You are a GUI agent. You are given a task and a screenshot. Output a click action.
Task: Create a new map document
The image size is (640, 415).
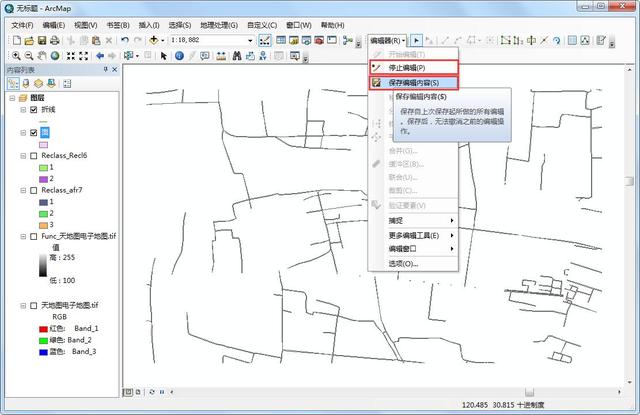17,40
